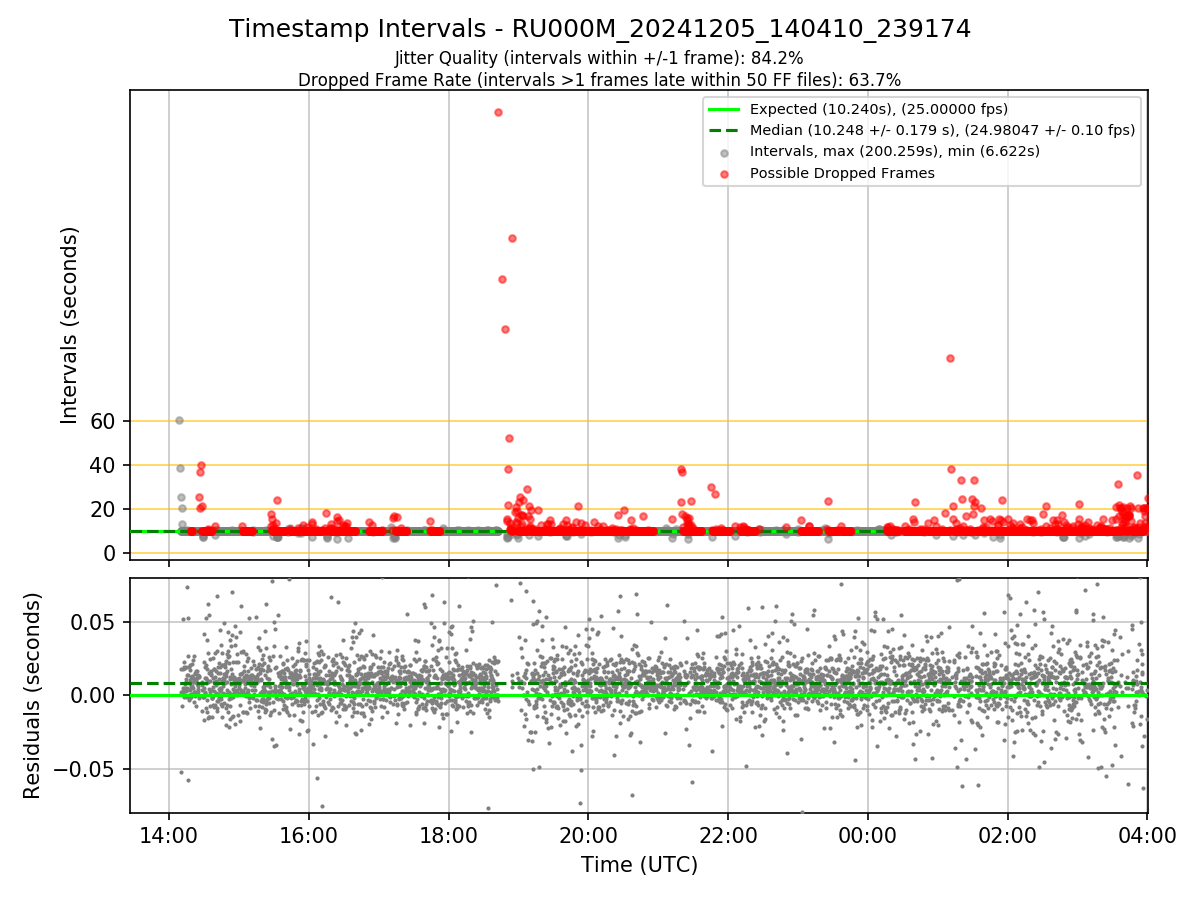Click the 14:00 x-axis tick label
The image size is (1200, 900).
click(x=168, y=836)
